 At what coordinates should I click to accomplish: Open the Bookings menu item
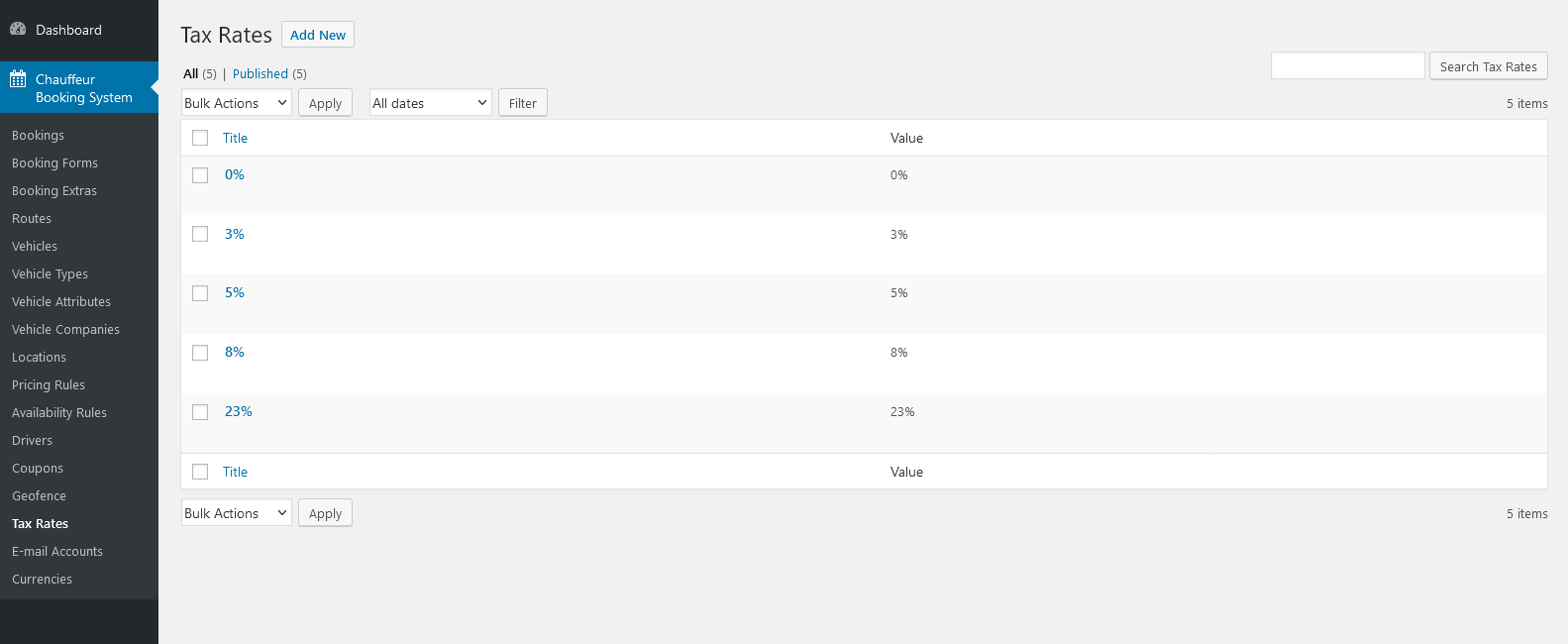pos(38,136)
